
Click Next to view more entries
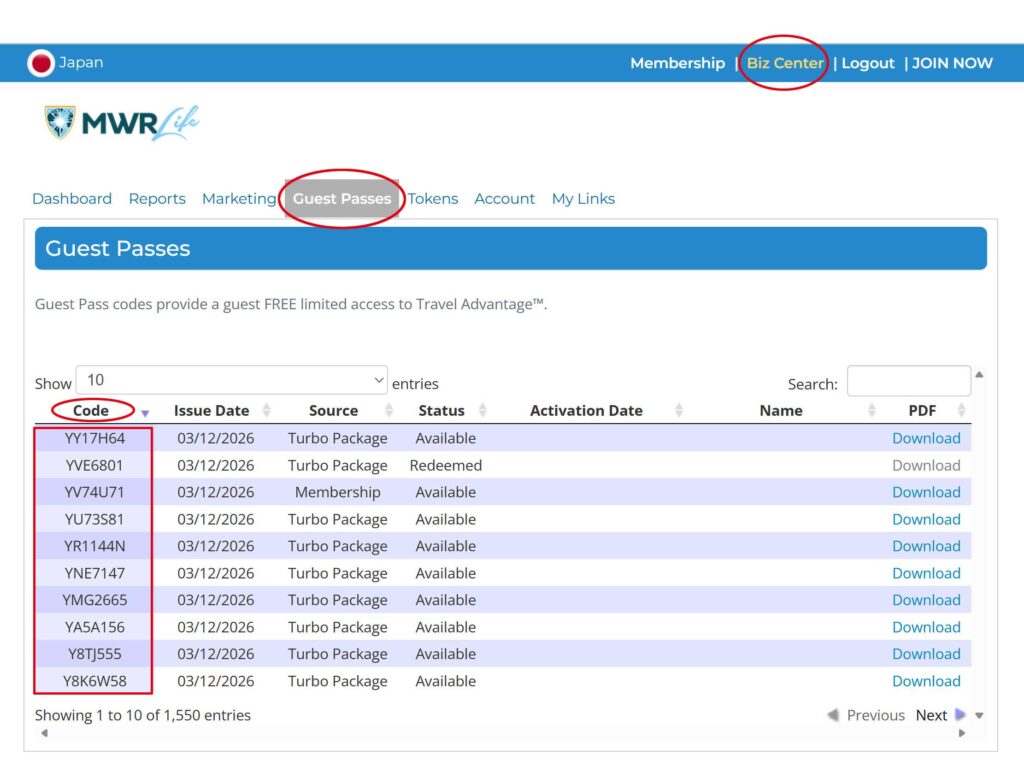(x=931, y=715)
